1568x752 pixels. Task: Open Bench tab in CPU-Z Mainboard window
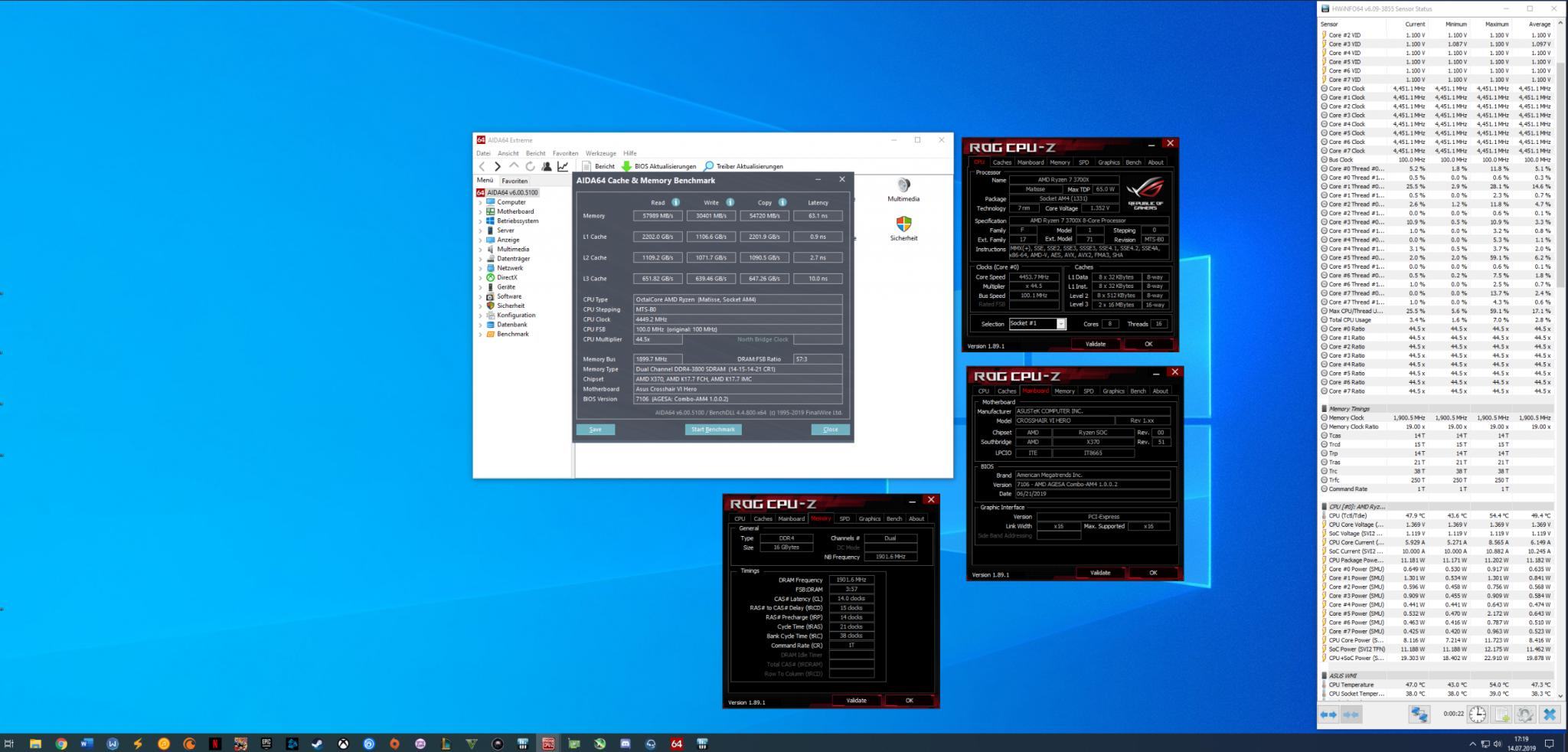click(1138, 391)
